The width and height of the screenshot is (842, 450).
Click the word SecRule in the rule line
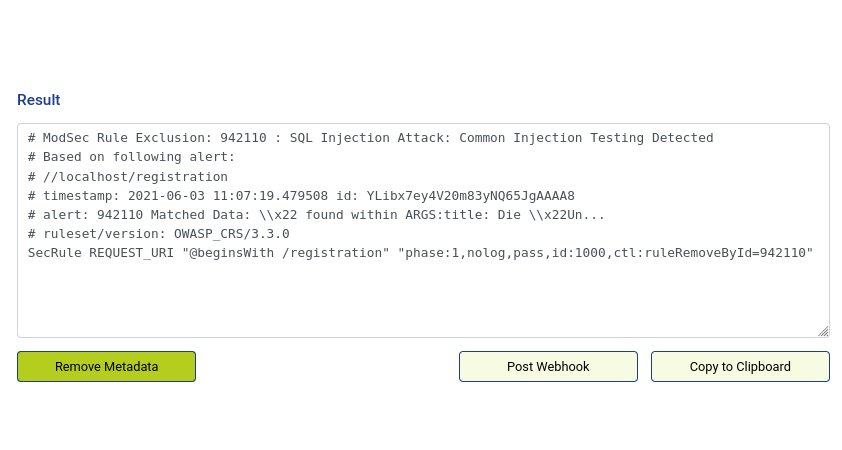click(55, 253)
